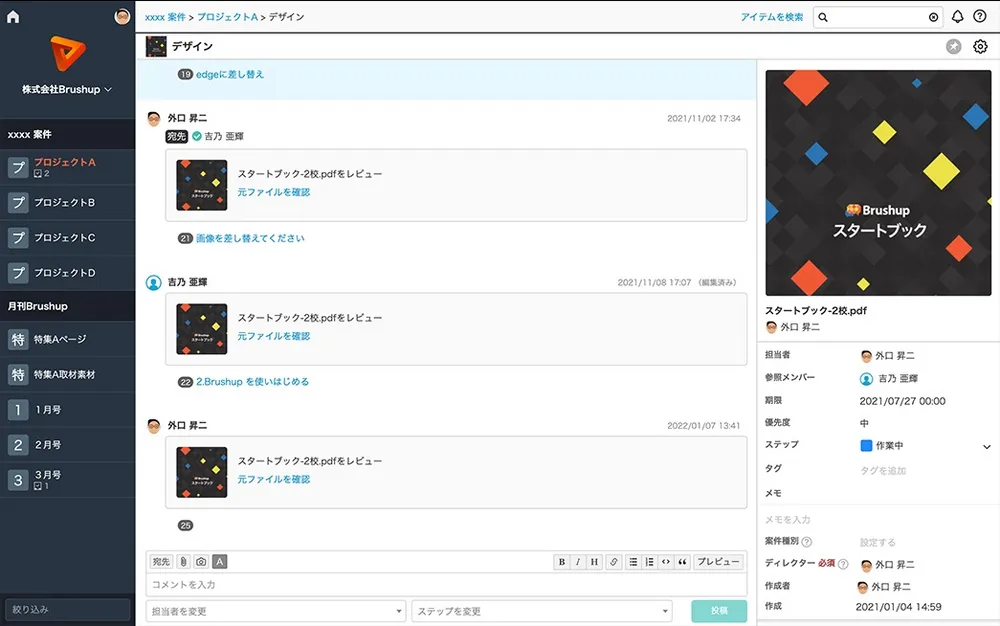The image size is (1000, 626).
Task: Open the notifications bell
Action: (x=957, y=17)
